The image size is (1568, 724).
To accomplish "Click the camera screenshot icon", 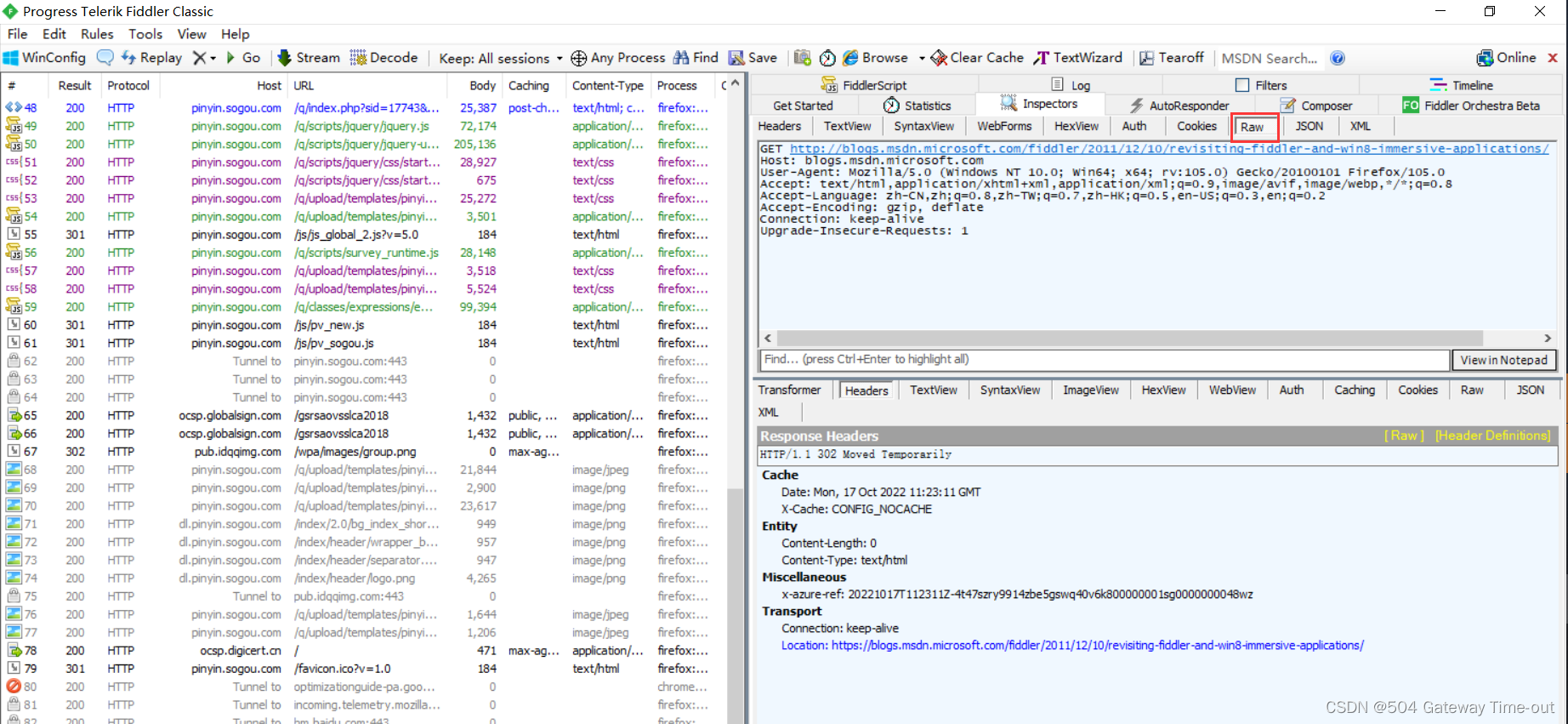I will pos(802,58).
